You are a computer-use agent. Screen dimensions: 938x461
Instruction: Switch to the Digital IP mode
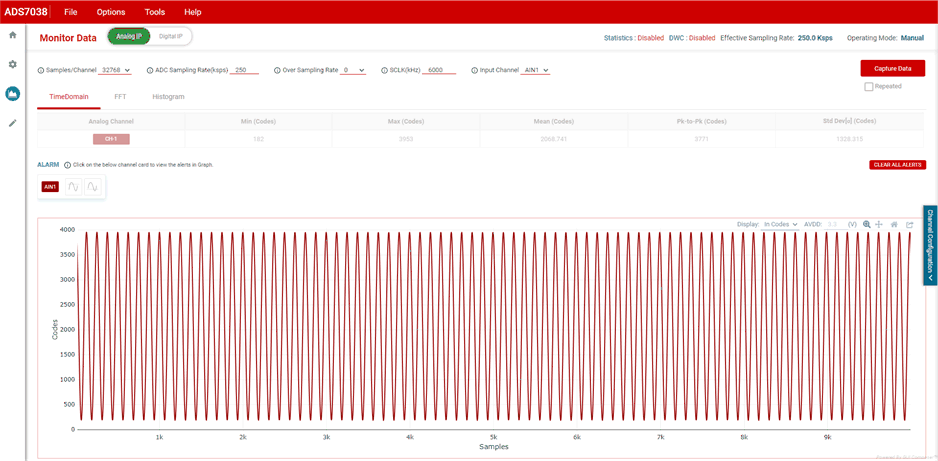coord(172,37)
